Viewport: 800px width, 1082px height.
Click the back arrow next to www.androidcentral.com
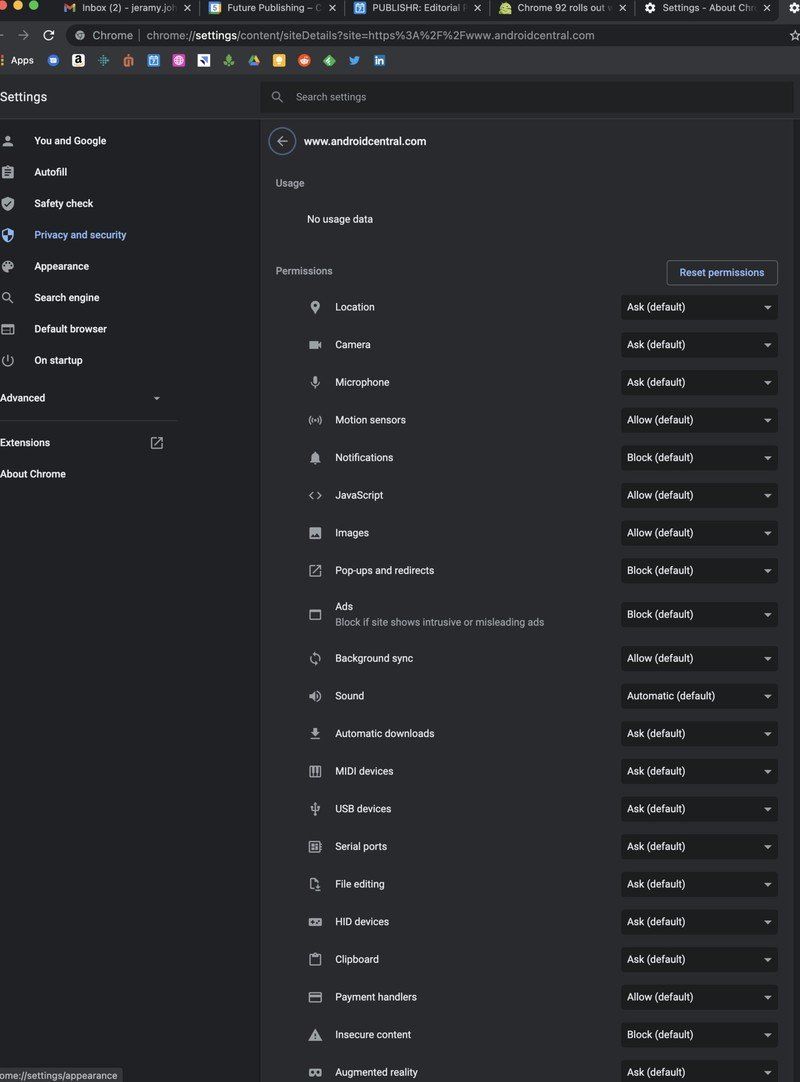click(x=282, y=141)
